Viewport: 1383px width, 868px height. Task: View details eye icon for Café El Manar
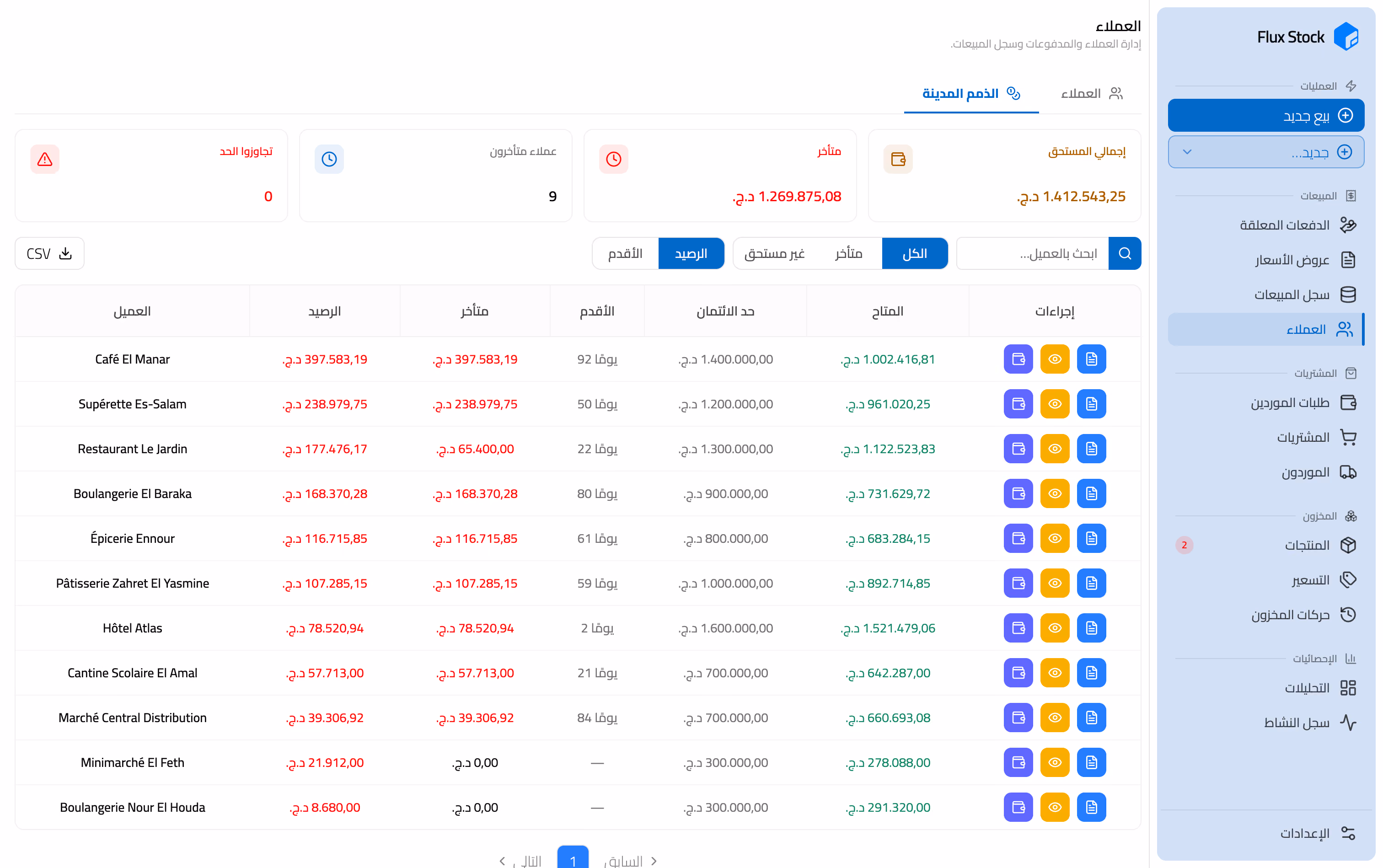point(1055,359)
